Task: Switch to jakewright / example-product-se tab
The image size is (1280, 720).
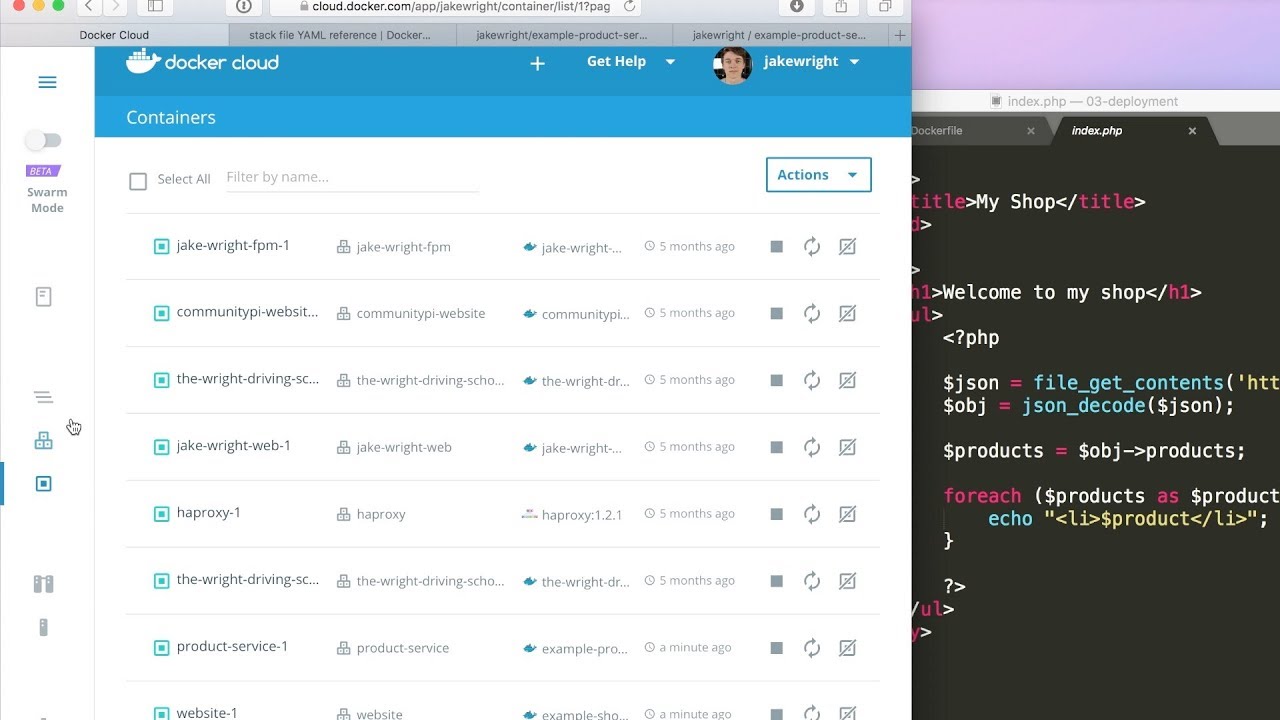Action: [779, 35]
